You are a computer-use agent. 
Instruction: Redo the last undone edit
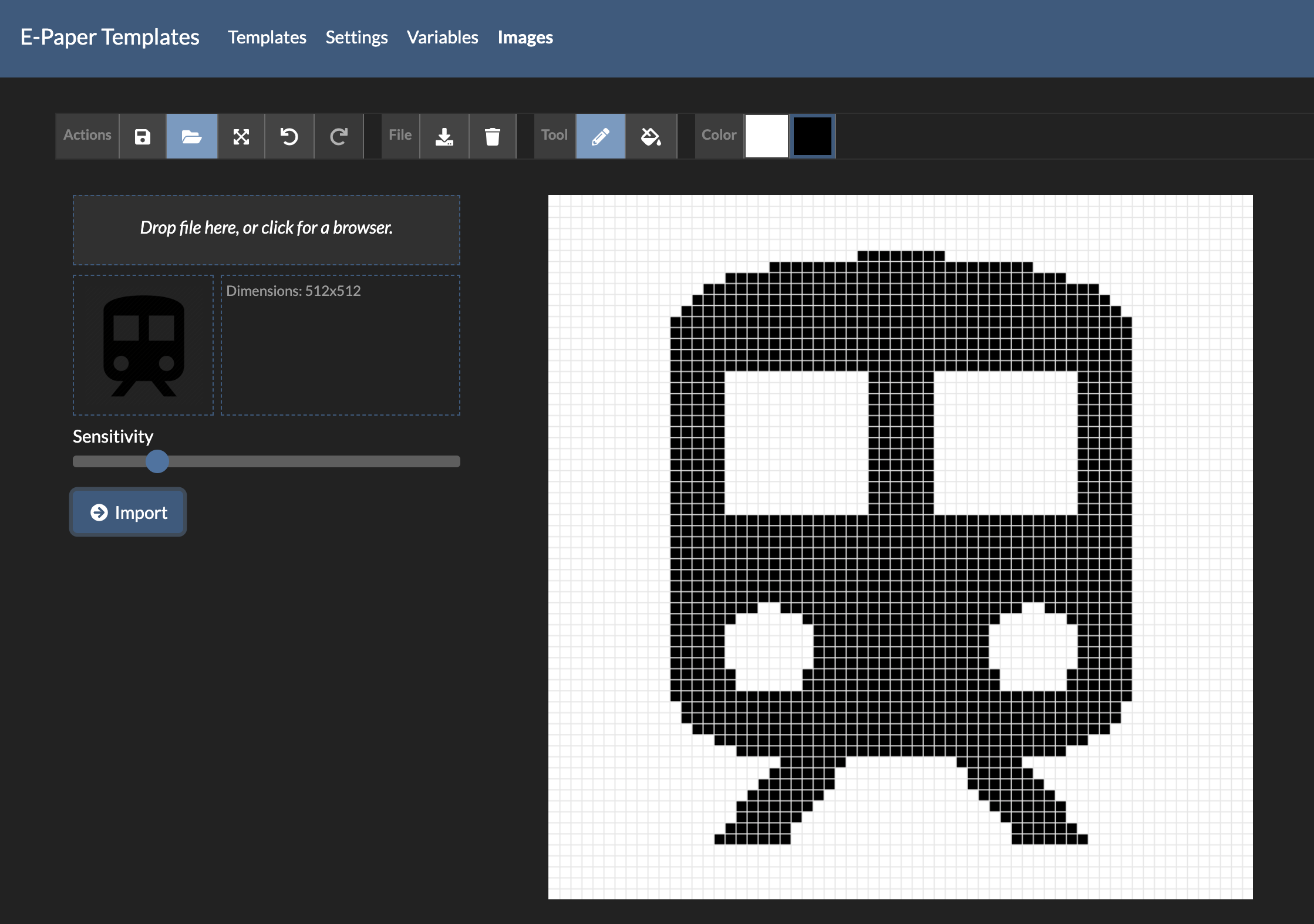pyautogui.click(x=338, y=136)
